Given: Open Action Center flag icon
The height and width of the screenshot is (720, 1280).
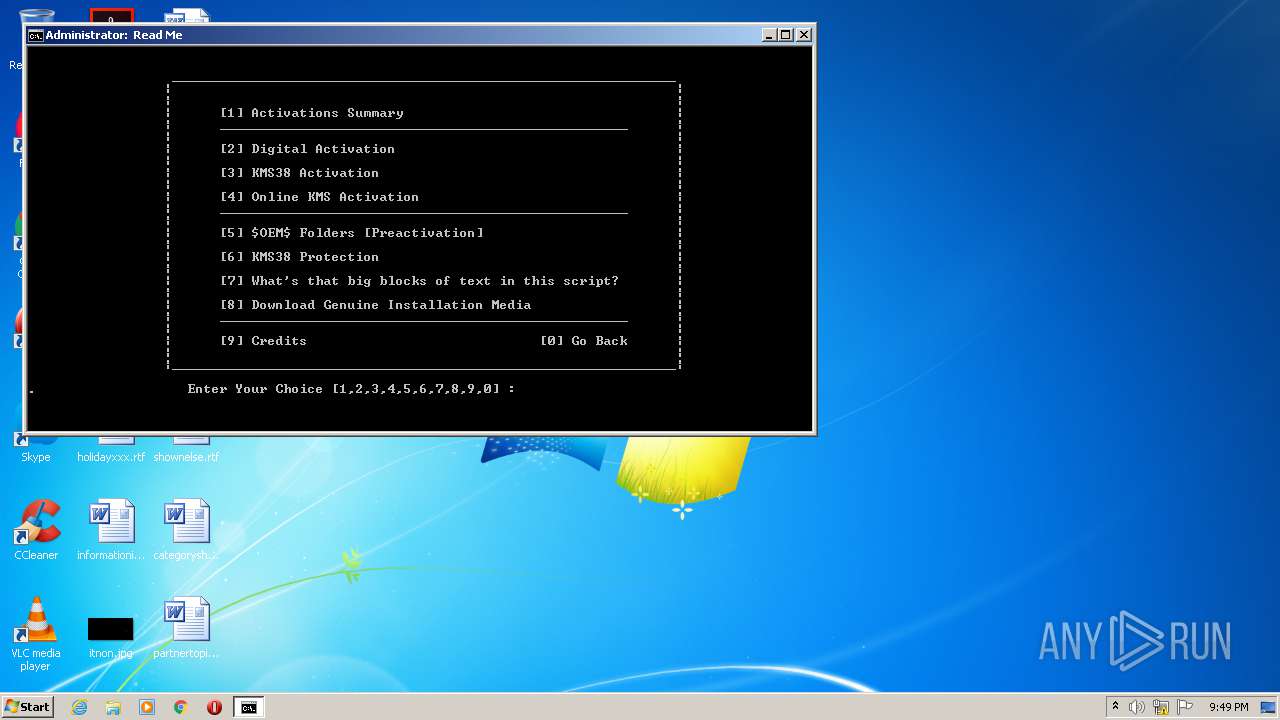Looking at the screenshot, I should click(x=1185, y=707).
